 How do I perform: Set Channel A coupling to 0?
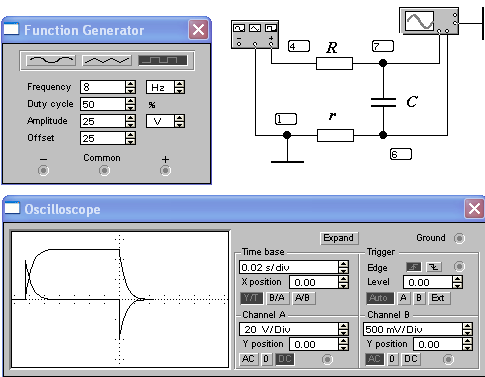click(266, 359)
